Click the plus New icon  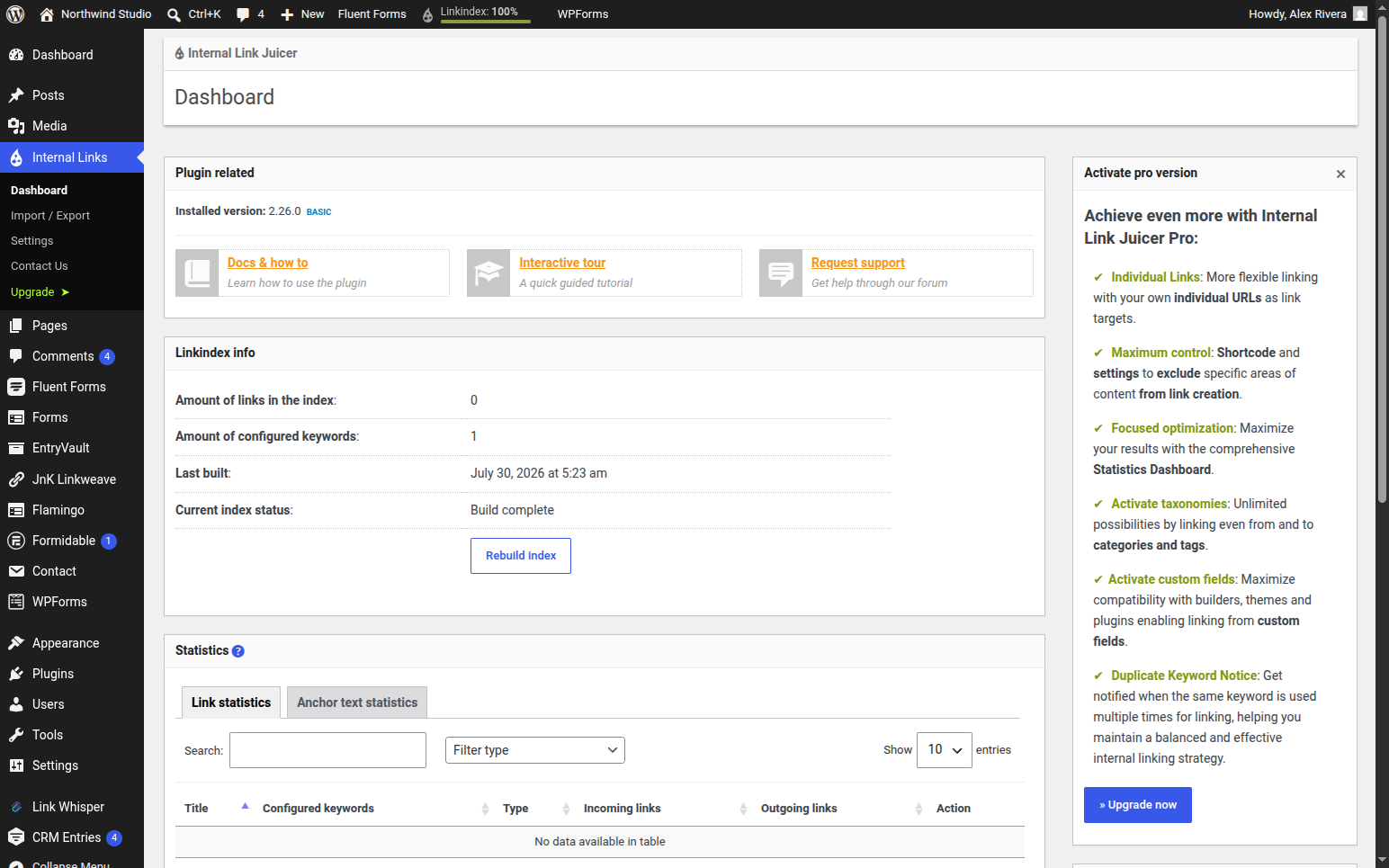coord(287,14)
